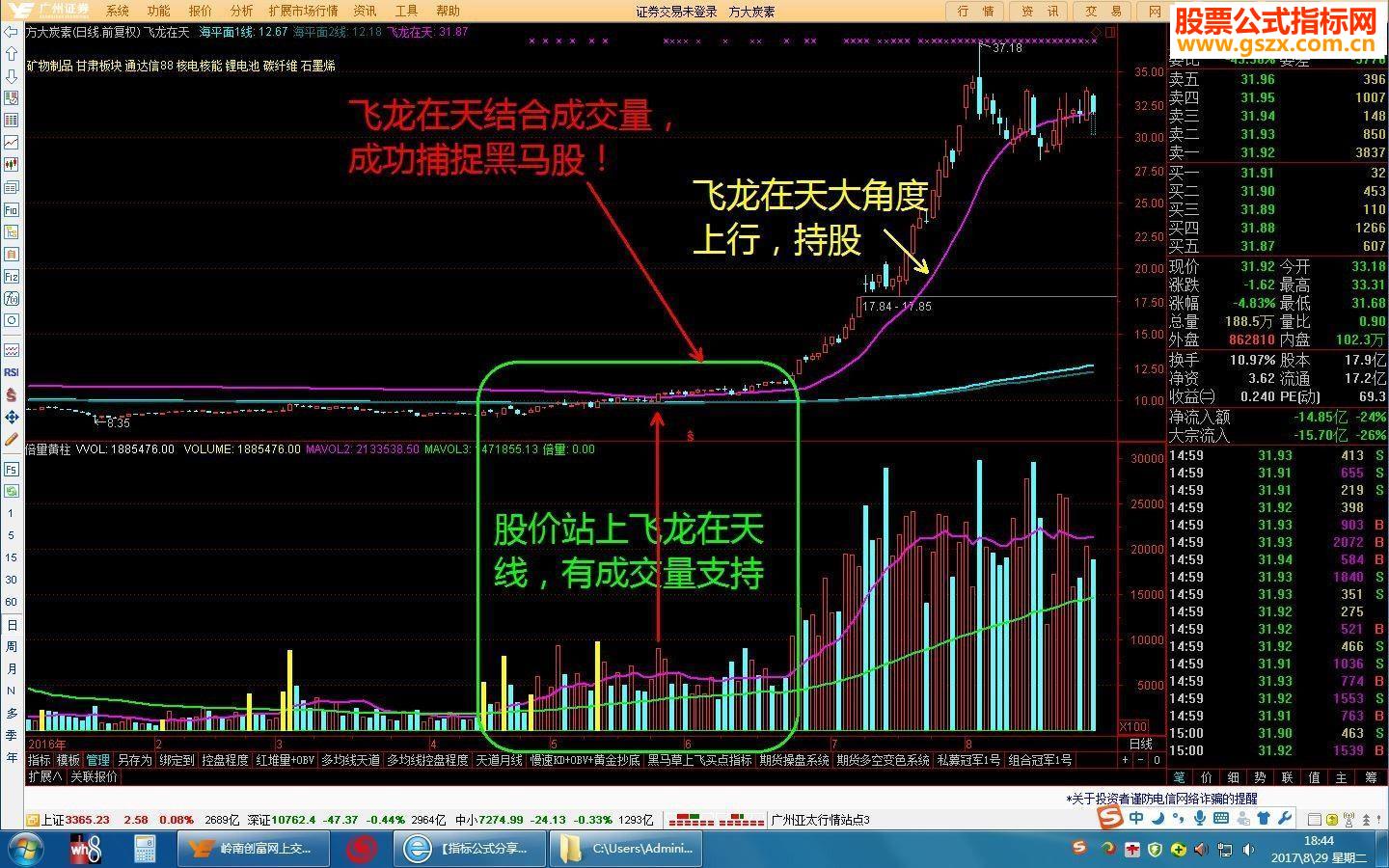Select the 期货操盘系统 indicator tab
The height and width of the screenshot is (868, 1389).
pos(794,760)
